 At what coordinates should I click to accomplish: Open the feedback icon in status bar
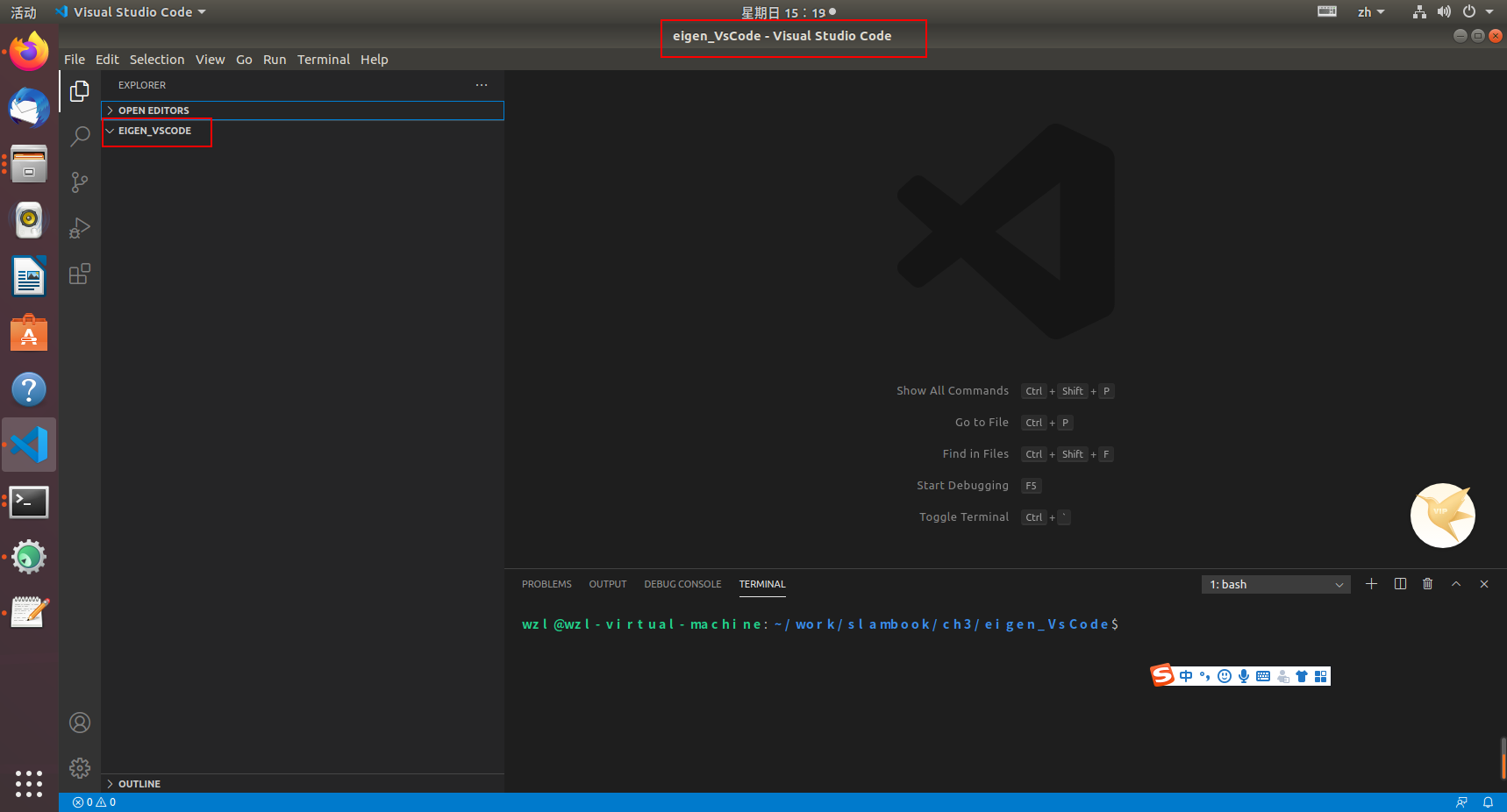point(1461,802)
